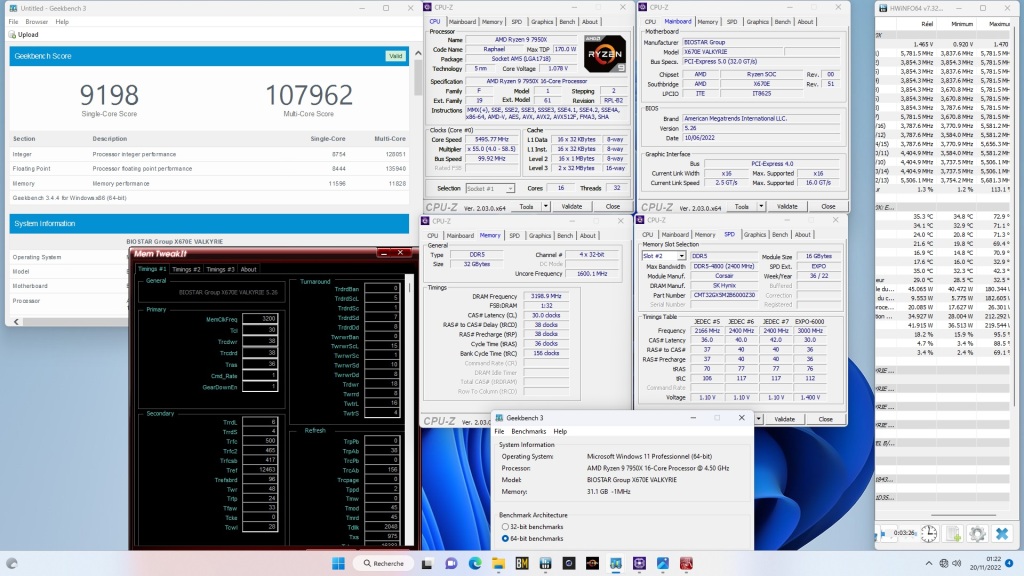Click Geekbench results scrollbar up arrow
This screenshot has height=576, width=1024.
(418, 53)
